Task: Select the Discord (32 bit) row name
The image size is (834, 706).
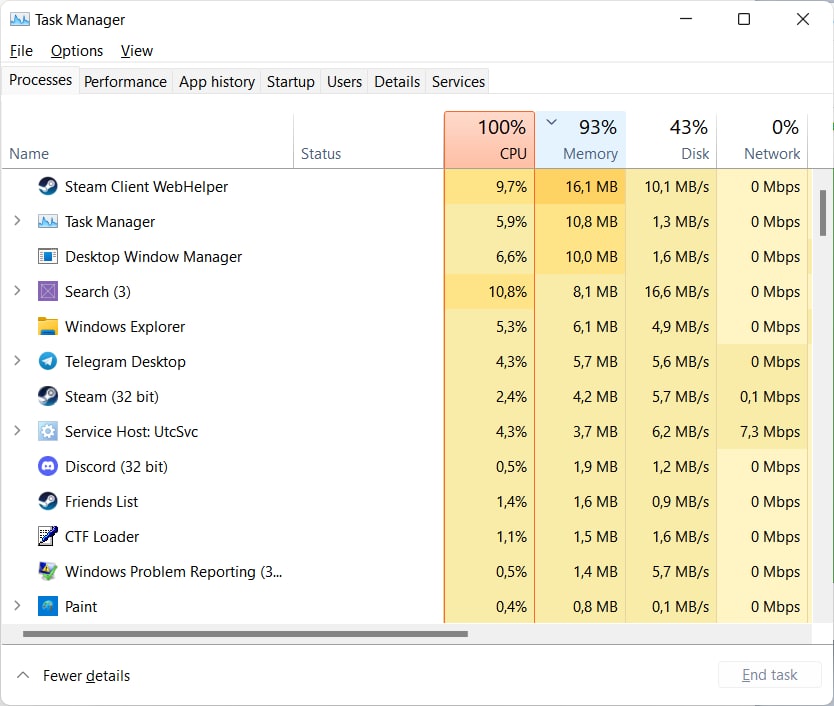Action: coord(116,467)
